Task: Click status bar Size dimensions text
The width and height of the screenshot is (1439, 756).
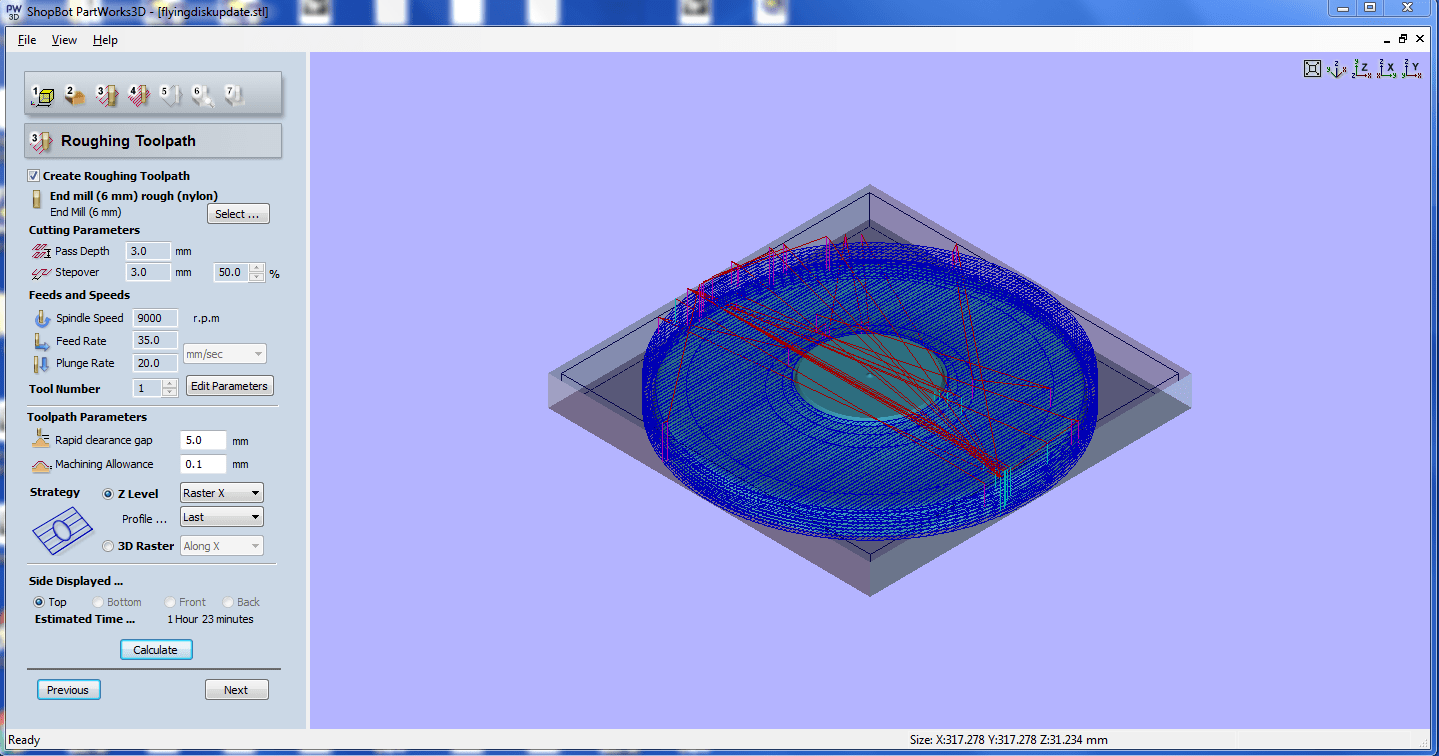Action: click(x=1008, y=740)
